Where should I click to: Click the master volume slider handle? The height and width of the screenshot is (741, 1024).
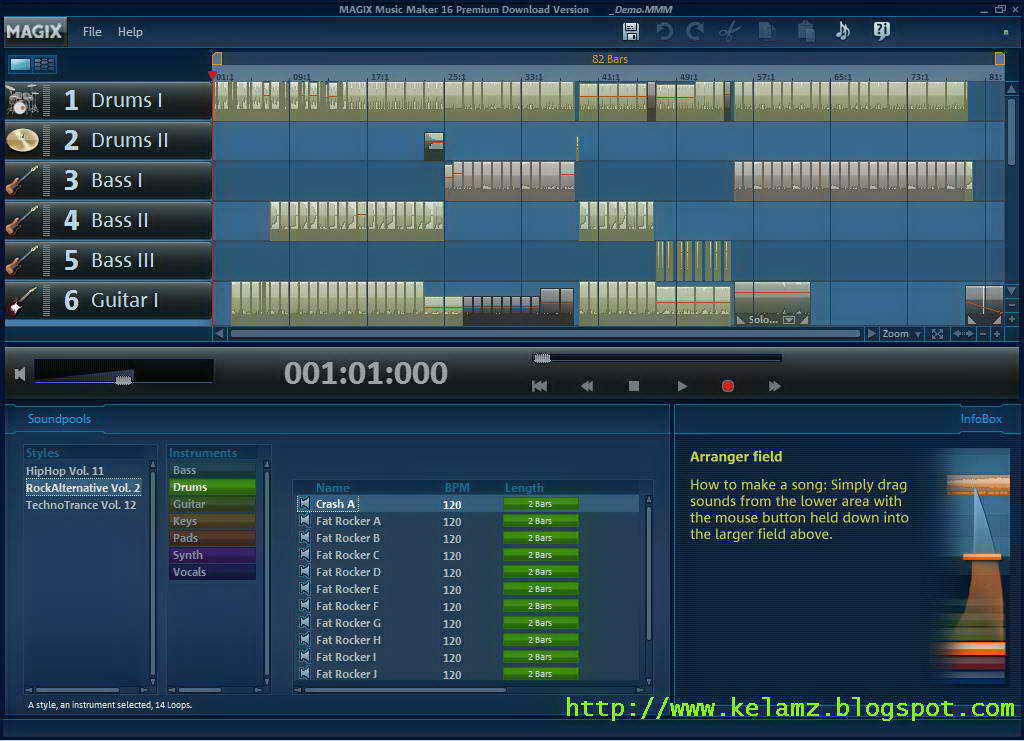pos(123,379)
